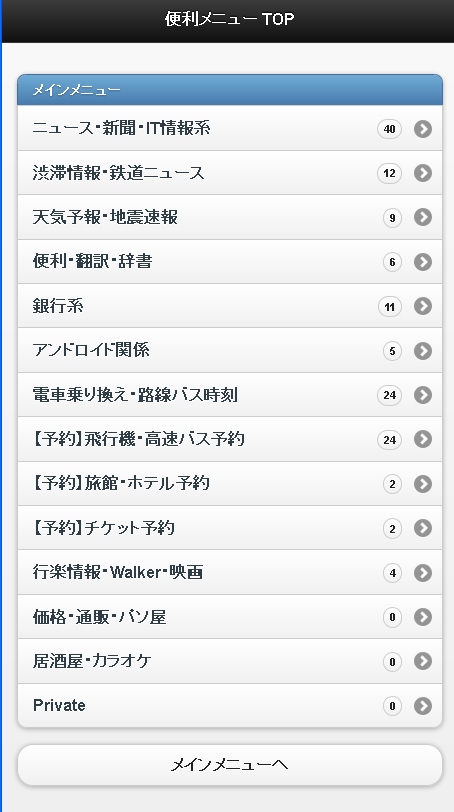
Task: Click the arrow icon beside ニュース・新聞・IT情報系
Action: click(x=423, y=128)
